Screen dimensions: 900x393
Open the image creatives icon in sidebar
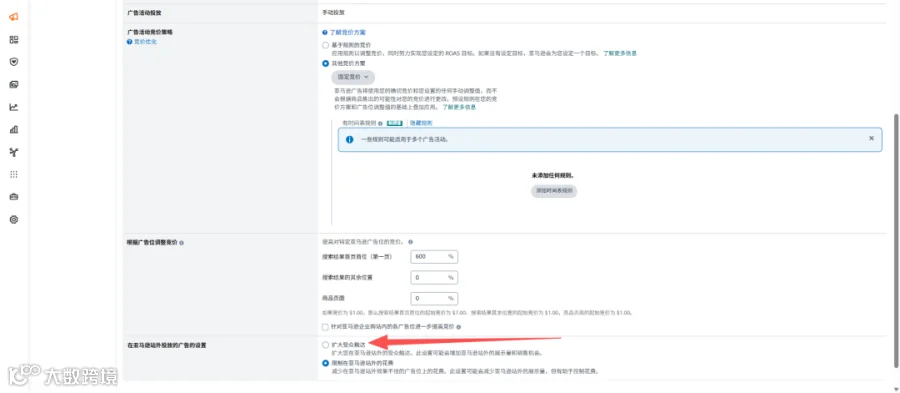[x=14, y=84]
